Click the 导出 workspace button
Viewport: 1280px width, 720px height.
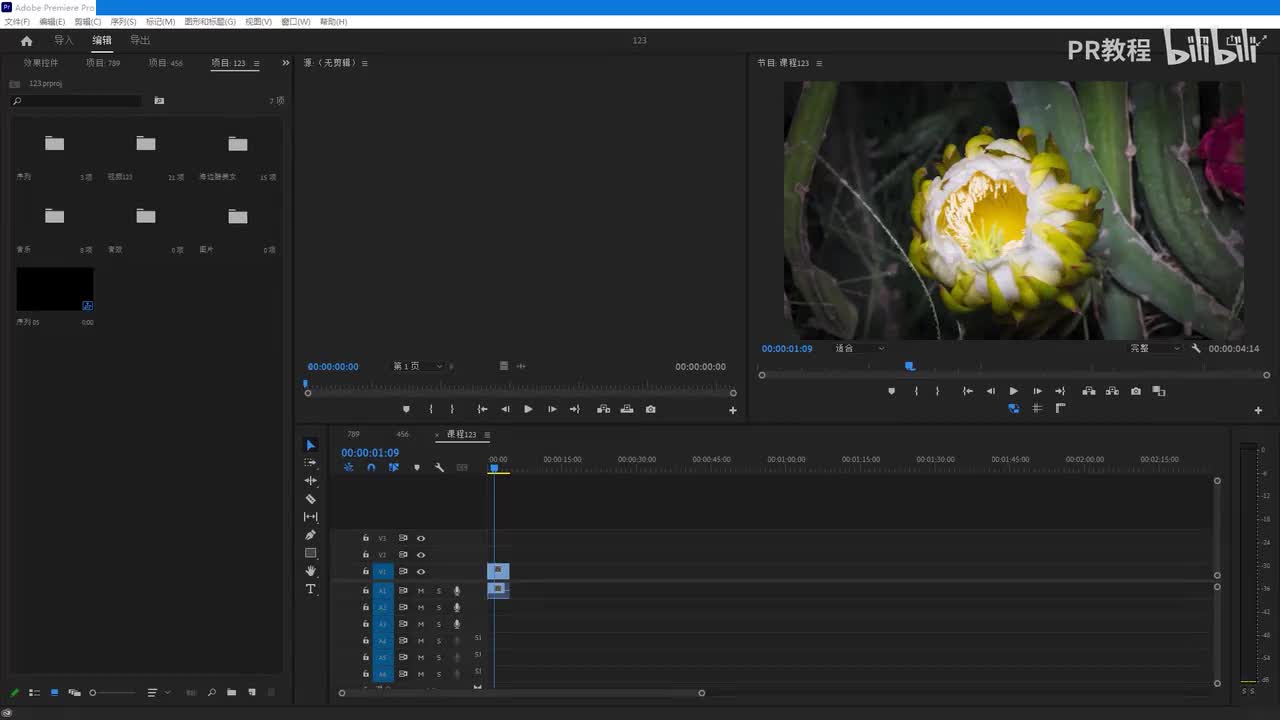pyautogui.click(x=140, y=41)
